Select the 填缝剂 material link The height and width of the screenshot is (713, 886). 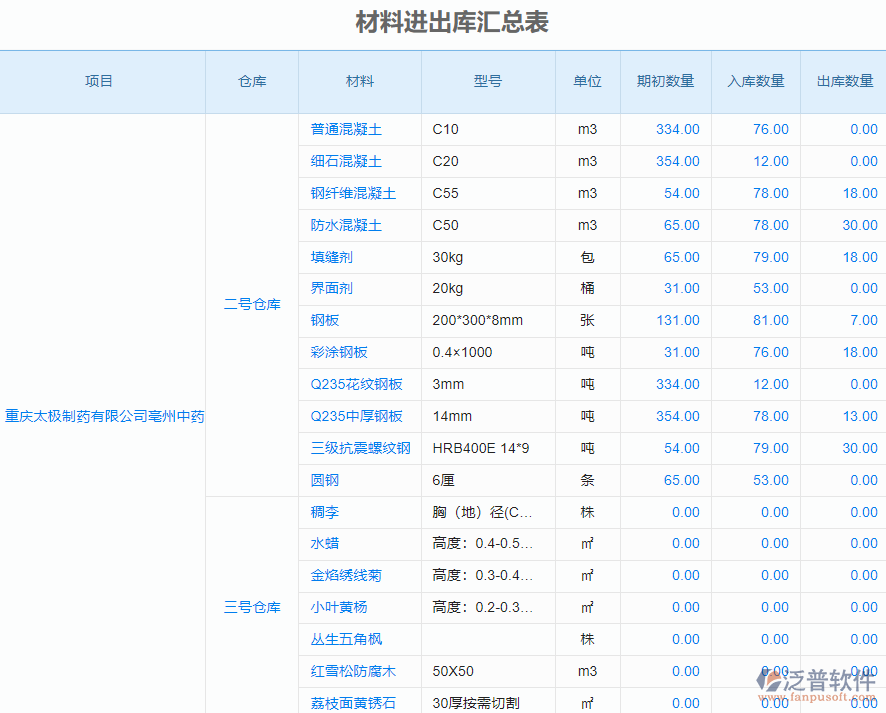[331, 257]
